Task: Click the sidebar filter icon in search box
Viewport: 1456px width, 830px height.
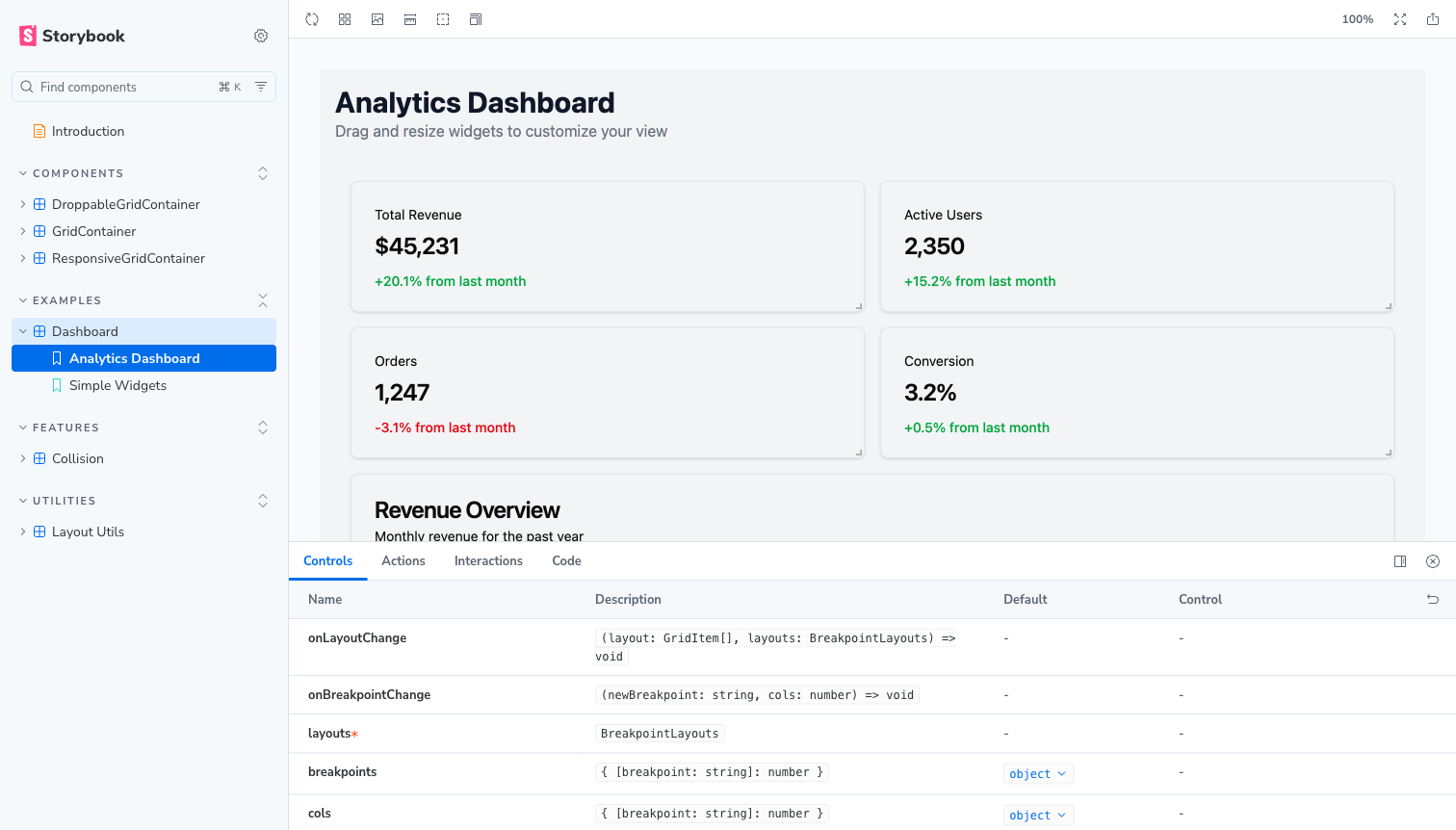Action: pyautogui.click(x=261, y=87)
